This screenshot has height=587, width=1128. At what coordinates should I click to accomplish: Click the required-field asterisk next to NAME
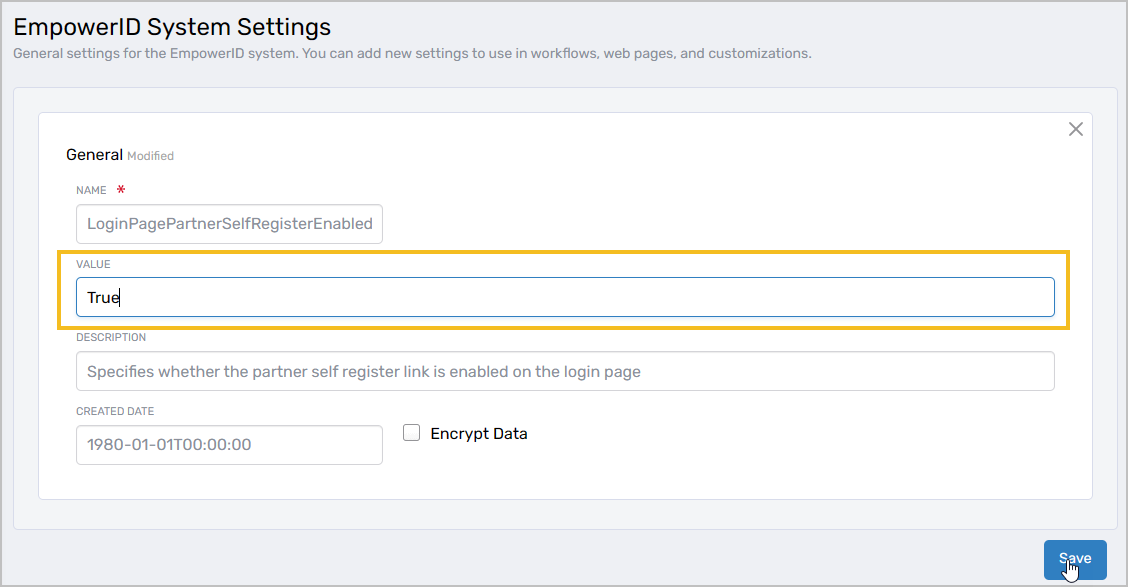[120, 189]
